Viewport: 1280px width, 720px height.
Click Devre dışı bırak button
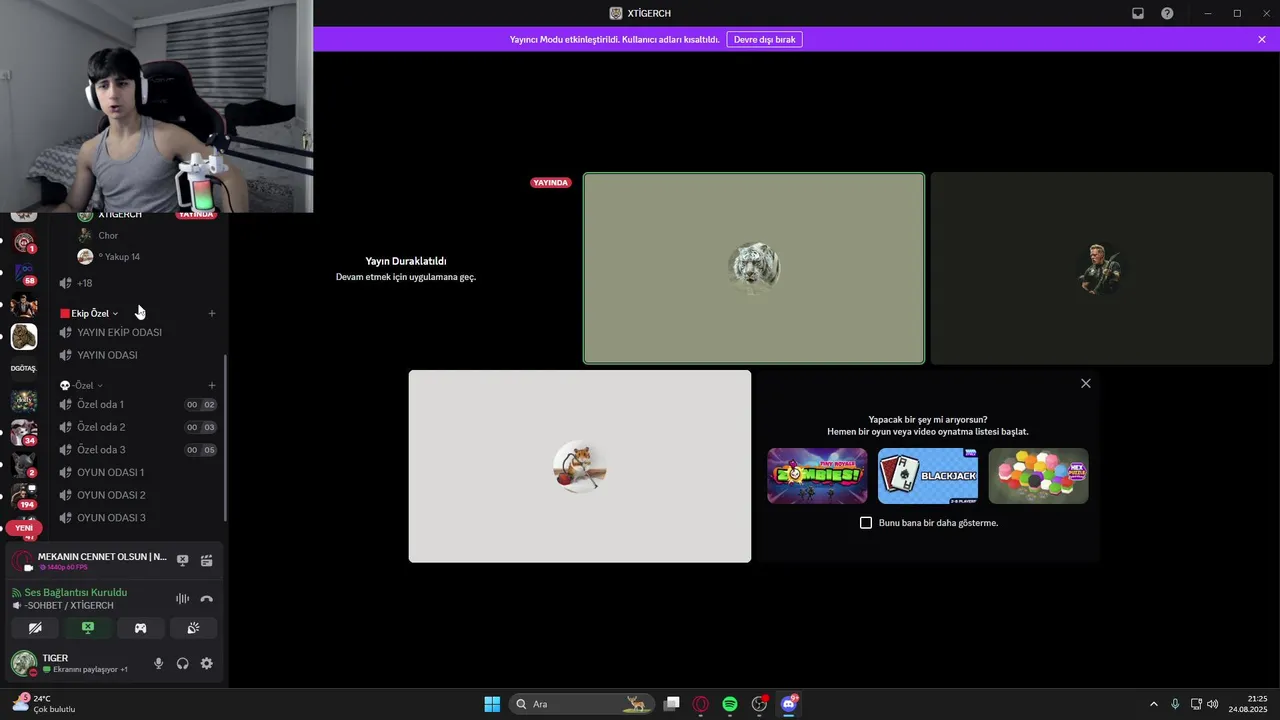pyautogui.click(x=764, y=39)
